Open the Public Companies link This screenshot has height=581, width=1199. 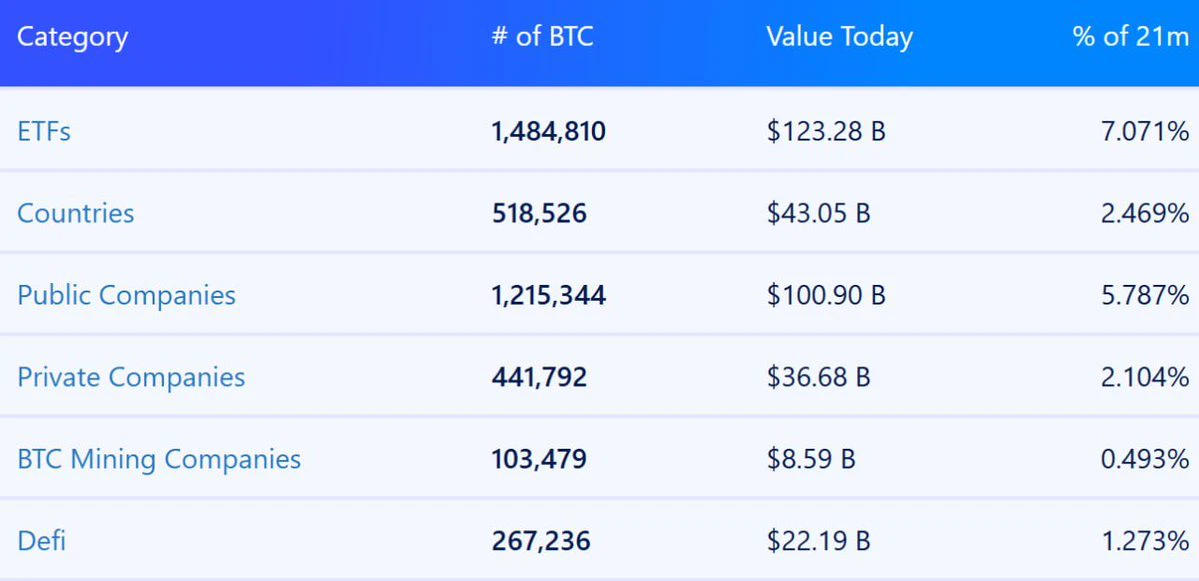click(x=126, y=295)
